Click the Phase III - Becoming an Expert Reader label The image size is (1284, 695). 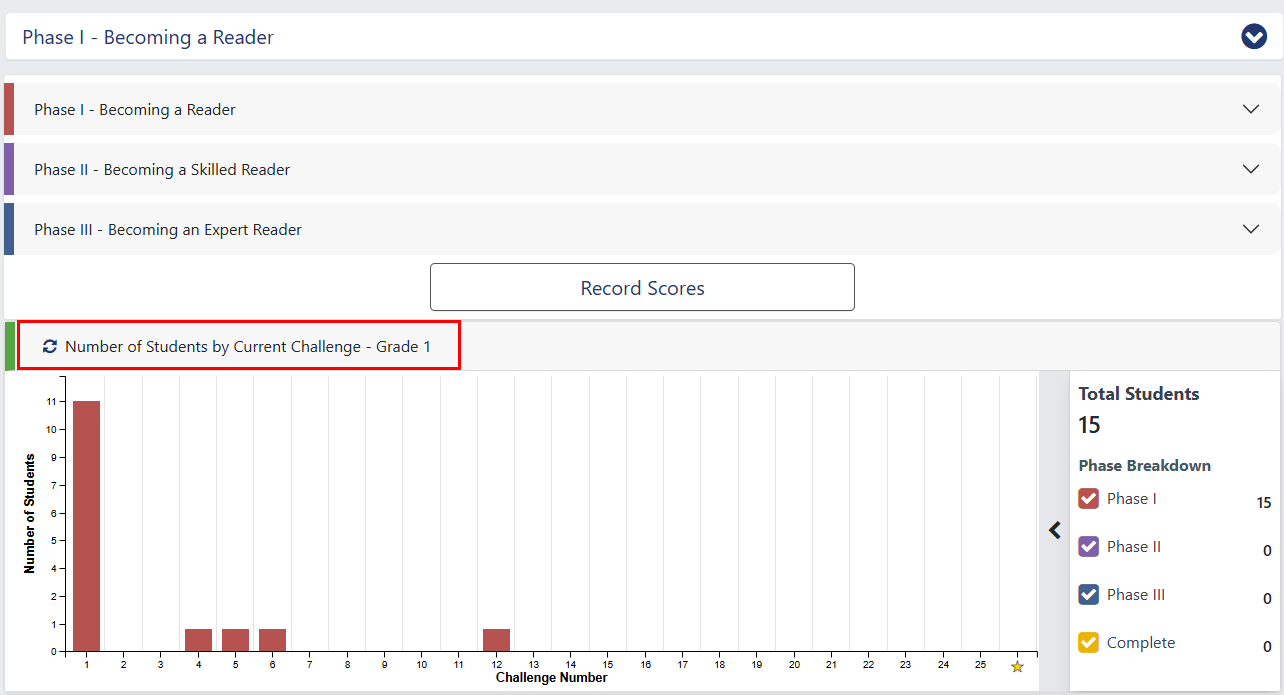(x=168, y=229)
